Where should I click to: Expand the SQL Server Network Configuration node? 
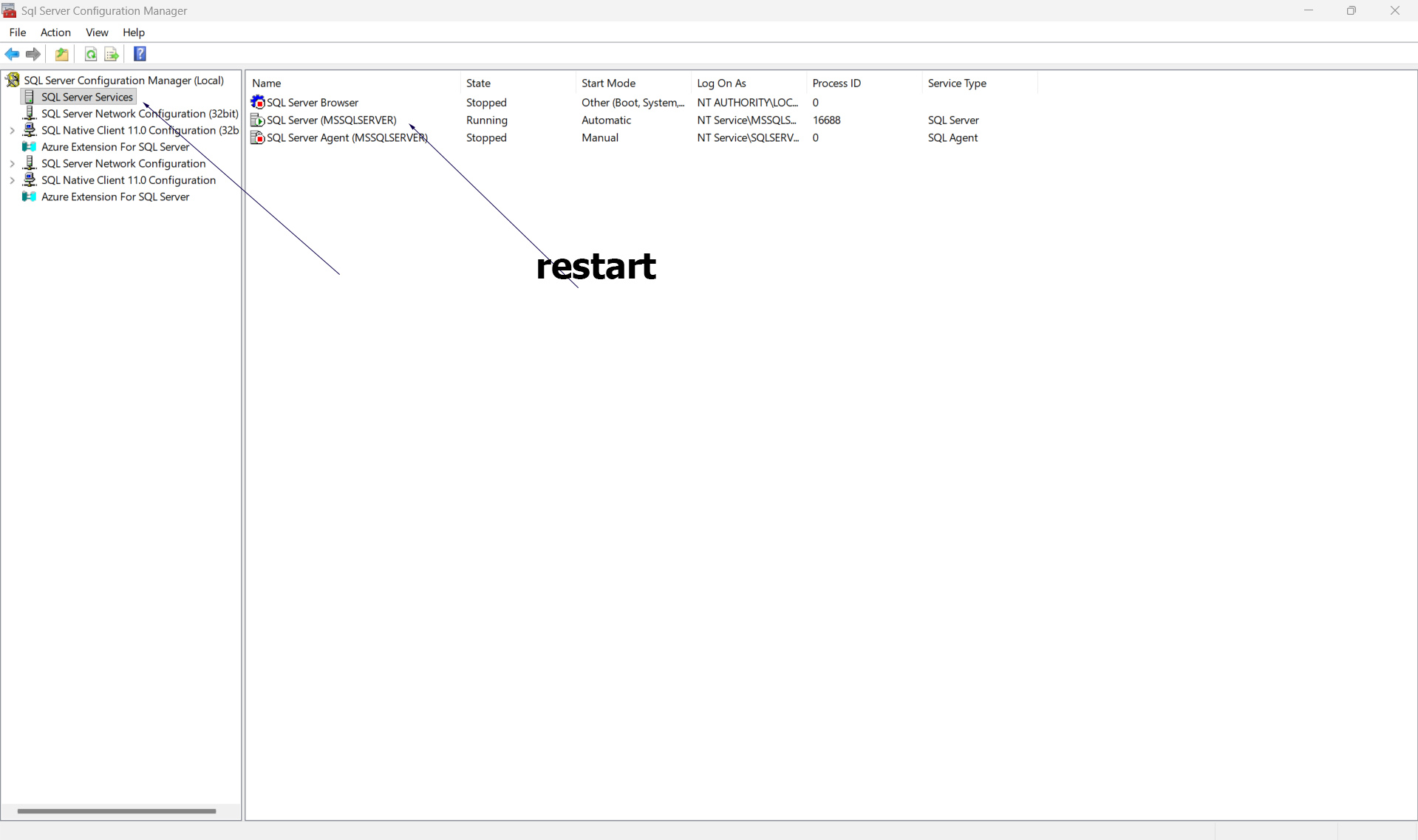tap(12, 164)
